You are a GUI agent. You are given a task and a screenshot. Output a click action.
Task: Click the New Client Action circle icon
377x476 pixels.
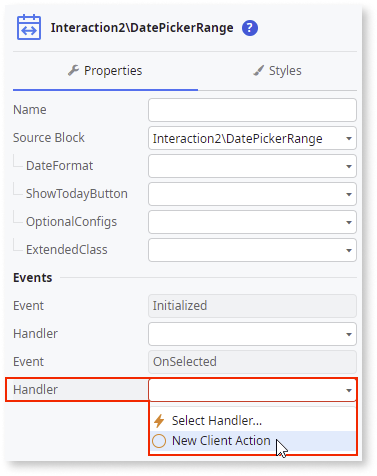coord(159,441)
